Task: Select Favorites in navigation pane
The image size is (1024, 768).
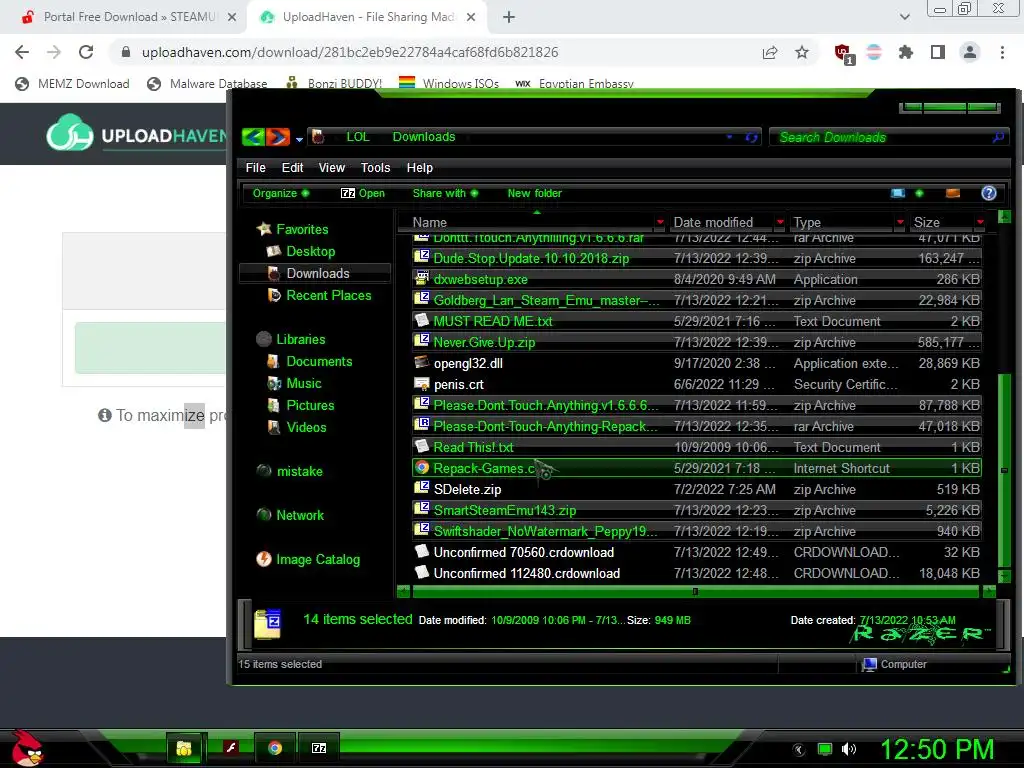Action: [302, 229]
